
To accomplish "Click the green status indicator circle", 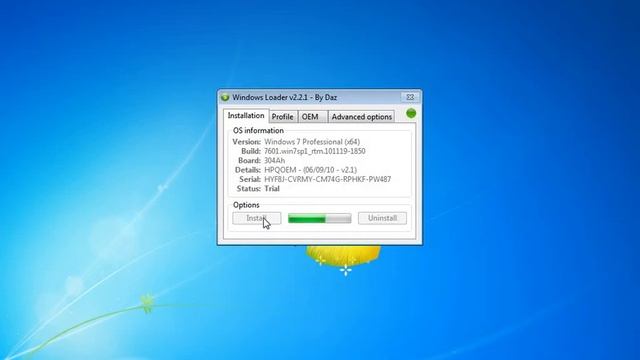I will (411, 113).
